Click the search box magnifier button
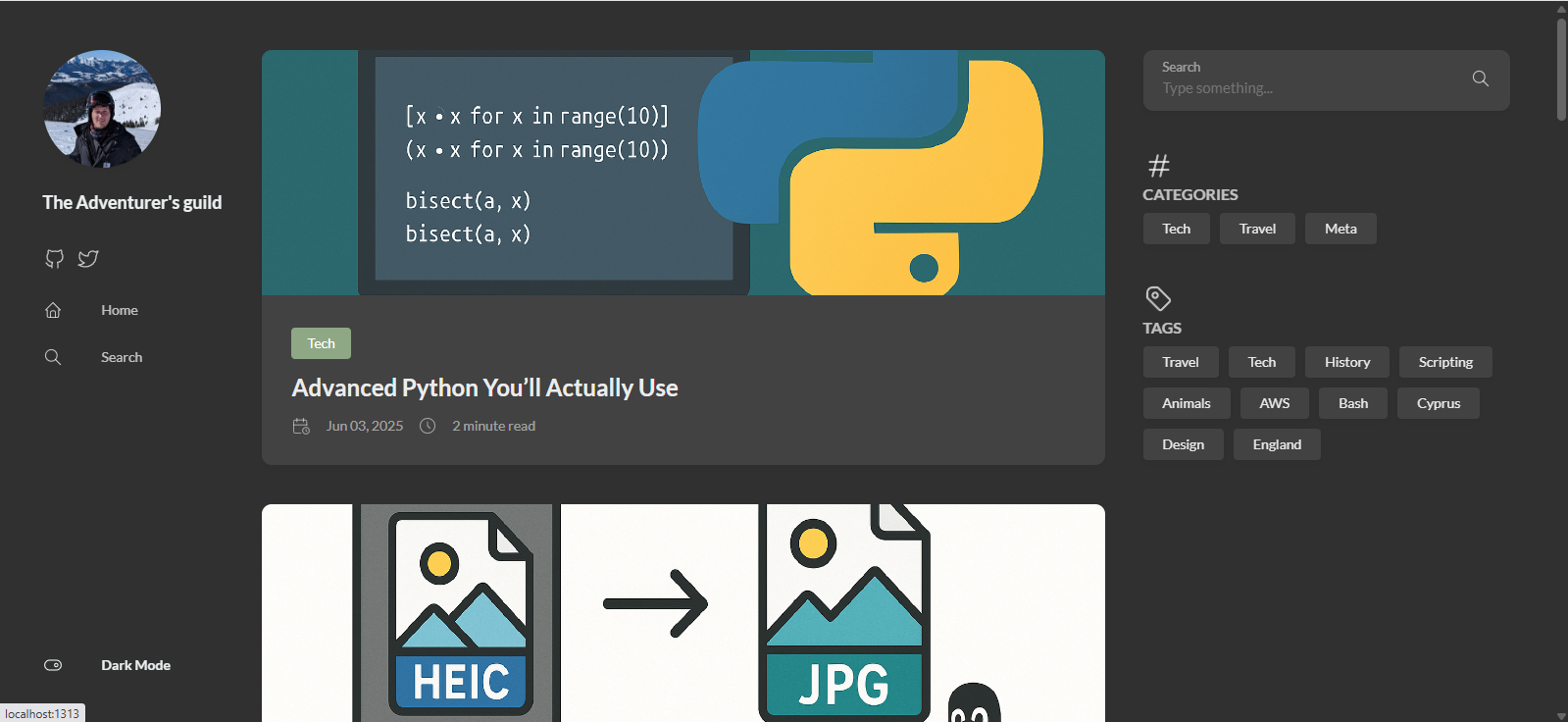Image resolution: width=1568 pixels, height=722 pixels. pos(1481,78)
